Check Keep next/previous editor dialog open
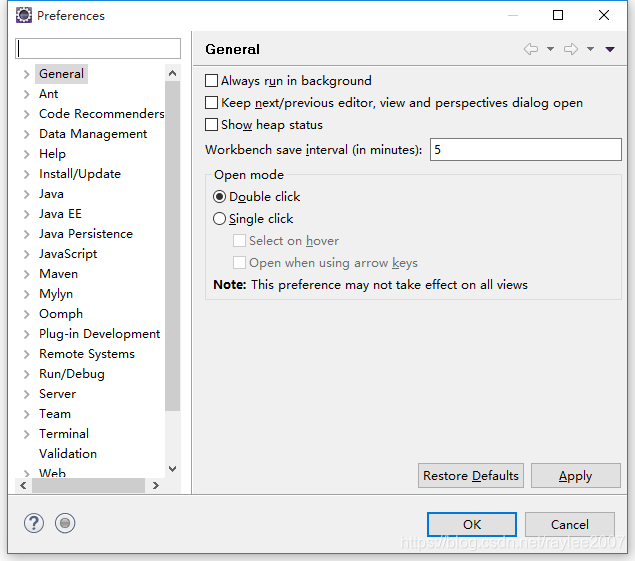The image size is (635, 561). point(211,102)
